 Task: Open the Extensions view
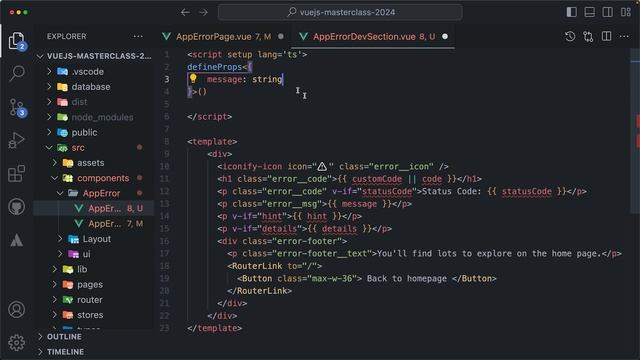pos(16,173)
